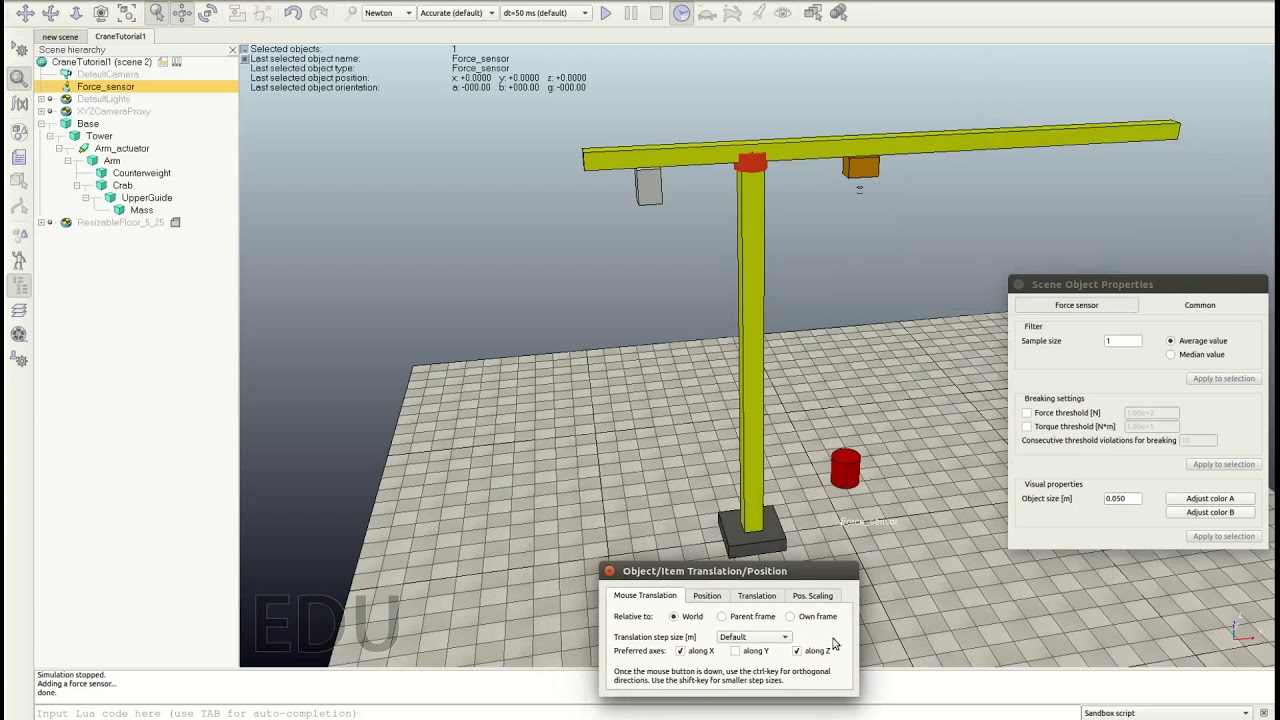The image size is (1280, 720).
Task: Select the 'Mouse Translation' tab
Action: pyautogui.click(x=645, y=595)
